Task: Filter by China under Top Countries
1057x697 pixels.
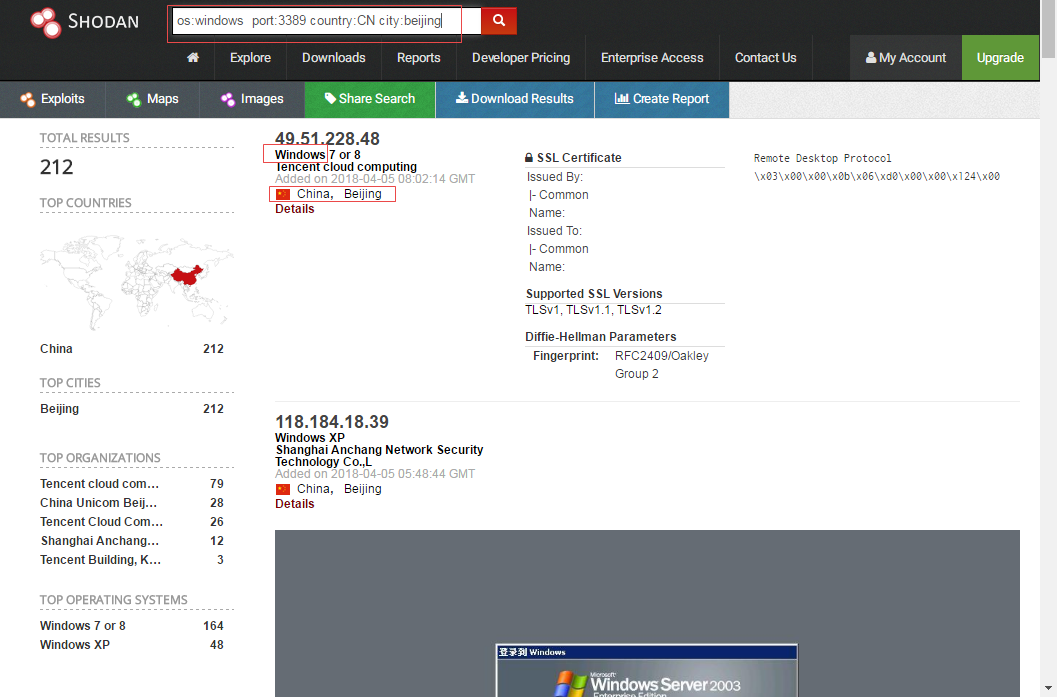Action: 56,349
